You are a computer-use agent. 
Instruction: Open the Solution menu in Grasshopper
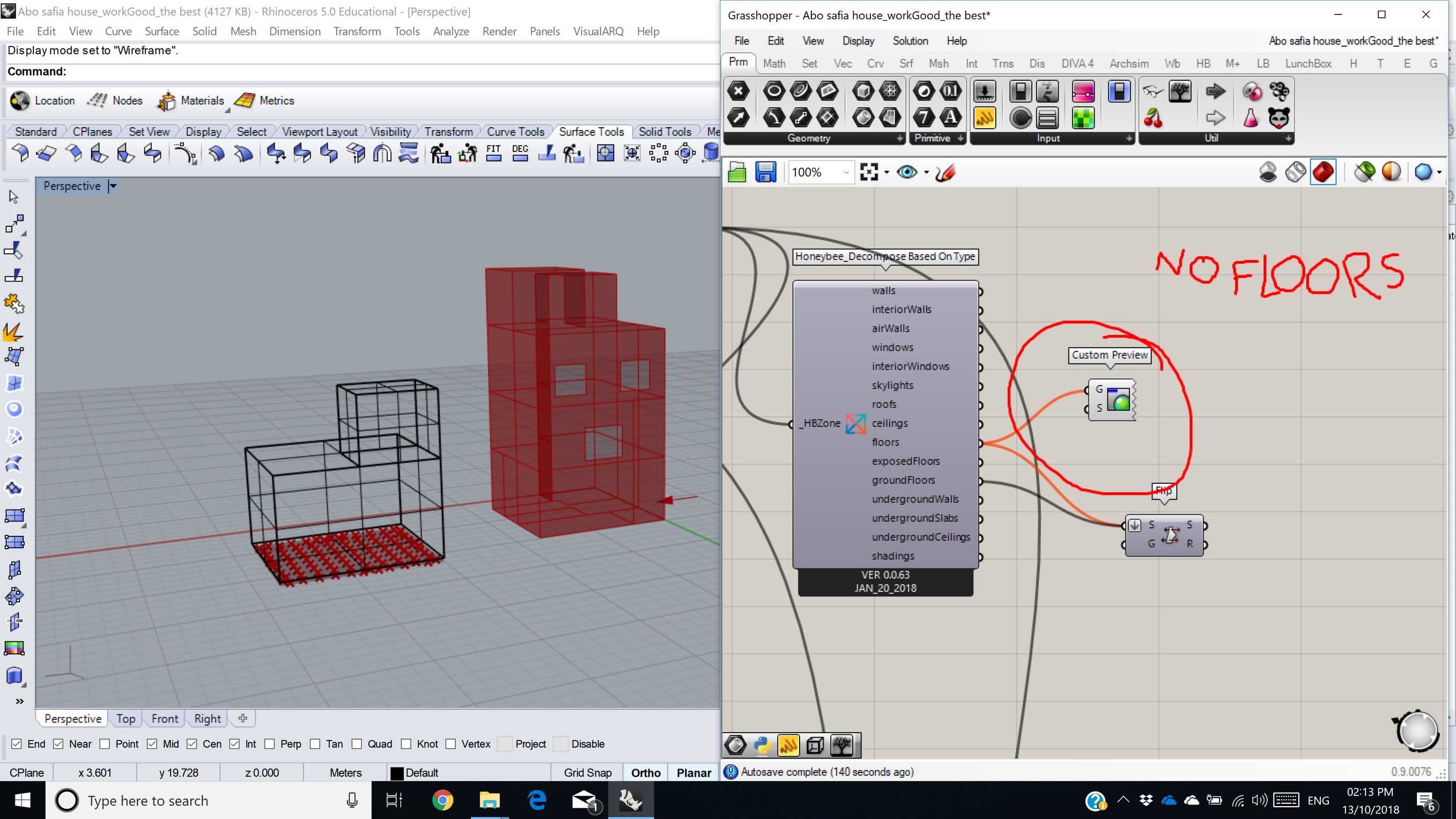click(910, 41)
